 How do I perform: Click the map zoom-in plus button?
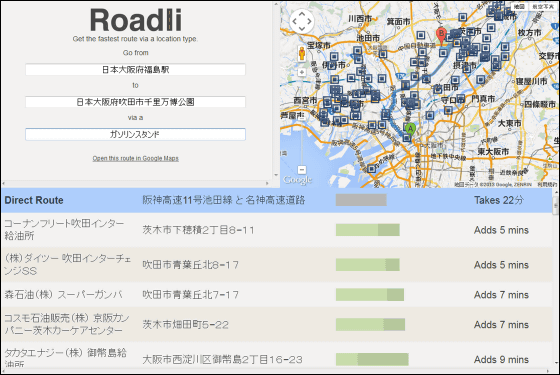pyautogui.click(x=302, y=72)
